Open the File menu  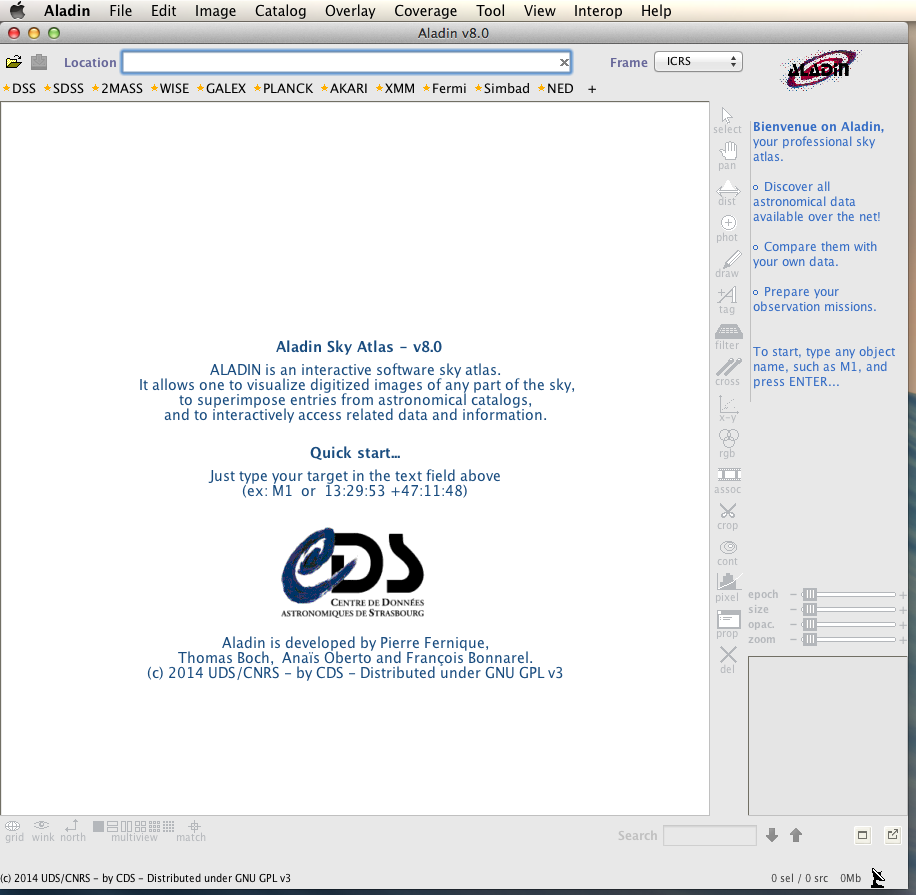point(120,11)
